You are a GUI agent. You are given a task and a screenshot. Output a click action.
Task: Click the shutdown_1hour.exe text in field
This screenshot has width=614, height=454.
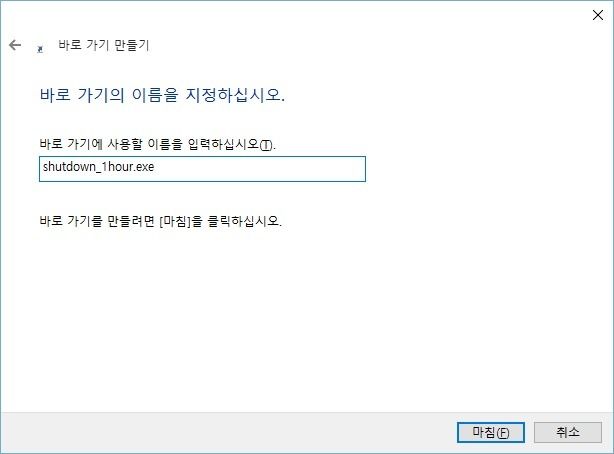click(x=99, y=167)
